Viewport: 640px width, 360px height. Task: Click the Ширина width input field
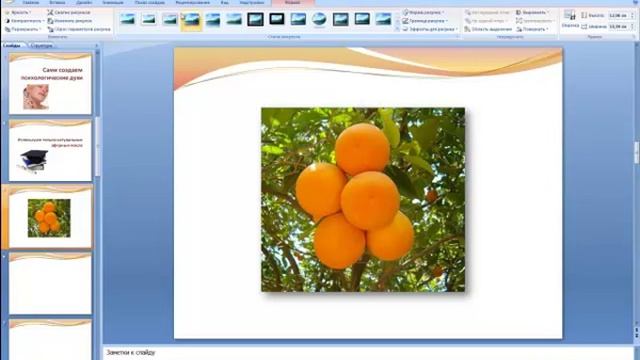click(x=618, y=26)
